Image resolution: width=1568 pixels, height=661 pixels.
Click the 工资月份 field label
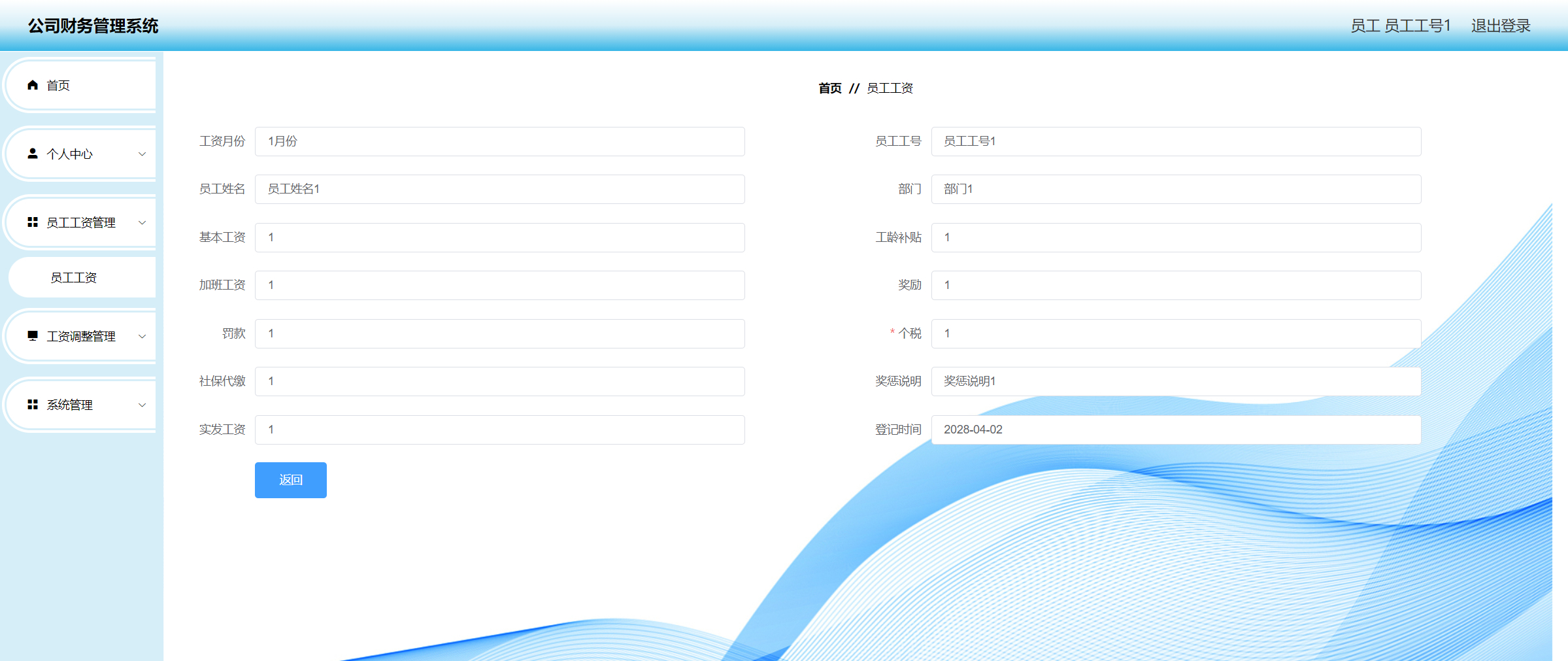pos(222,141)
